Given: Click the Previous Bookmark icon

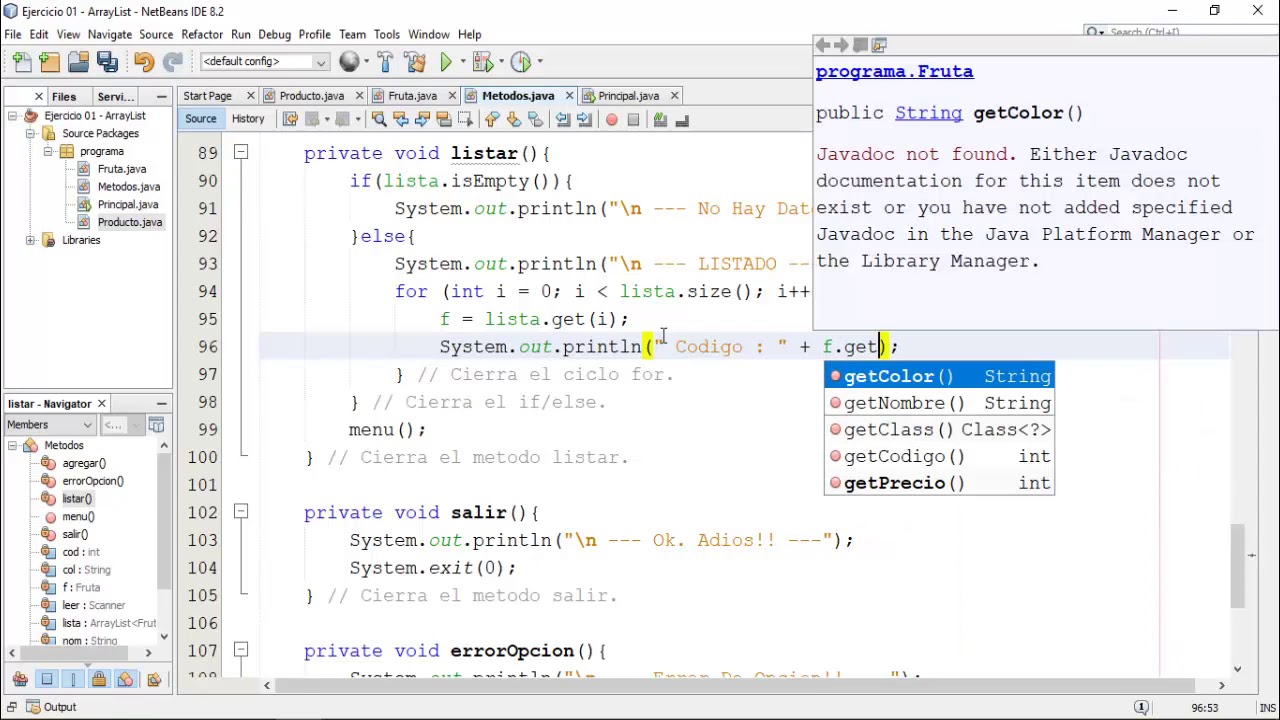Looking at the screenshot, I should (x=492, y=120).
